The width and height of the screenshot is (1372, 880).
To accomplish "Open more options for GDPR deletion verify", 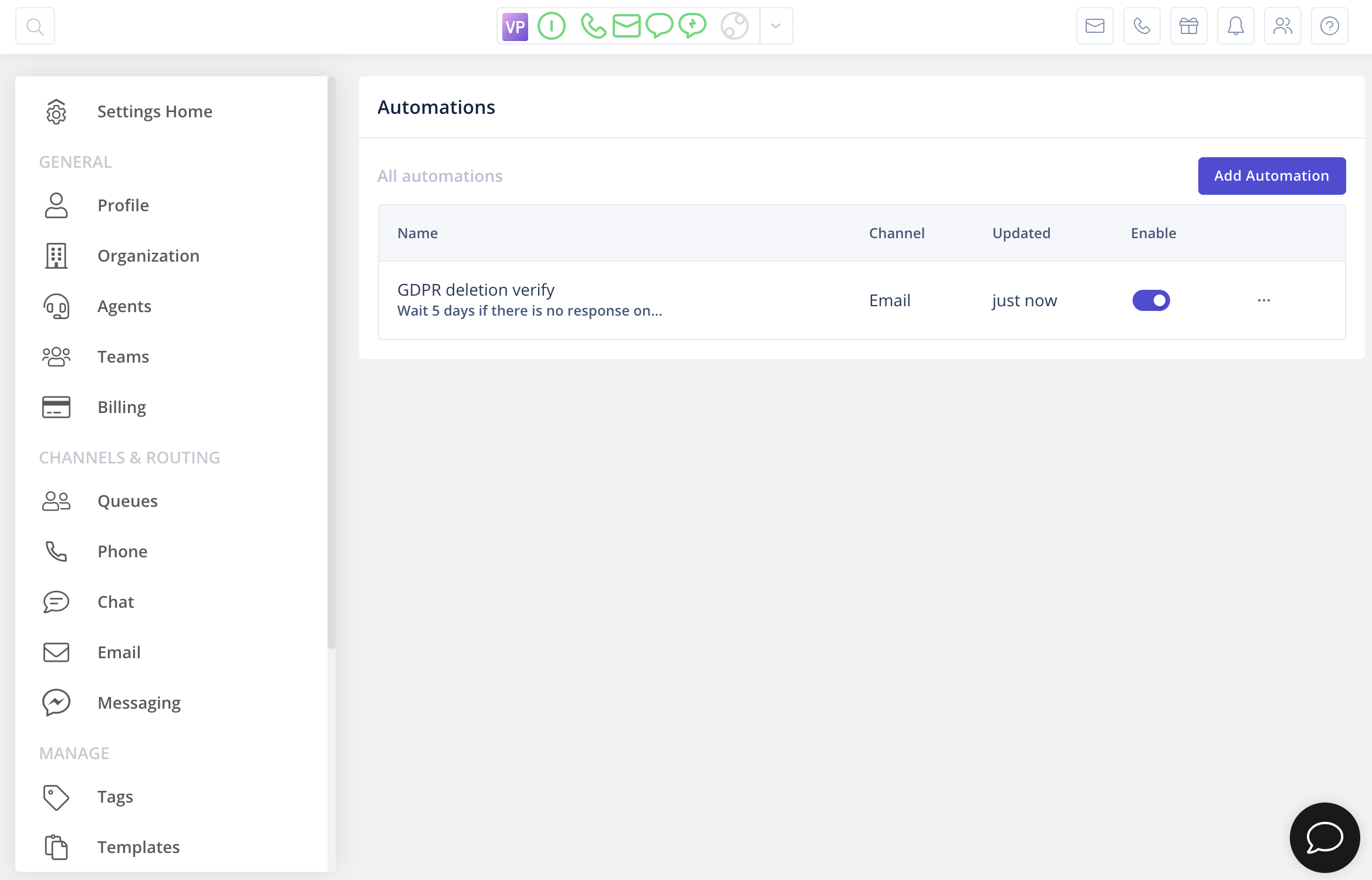I will click(x=1264, y=300).
